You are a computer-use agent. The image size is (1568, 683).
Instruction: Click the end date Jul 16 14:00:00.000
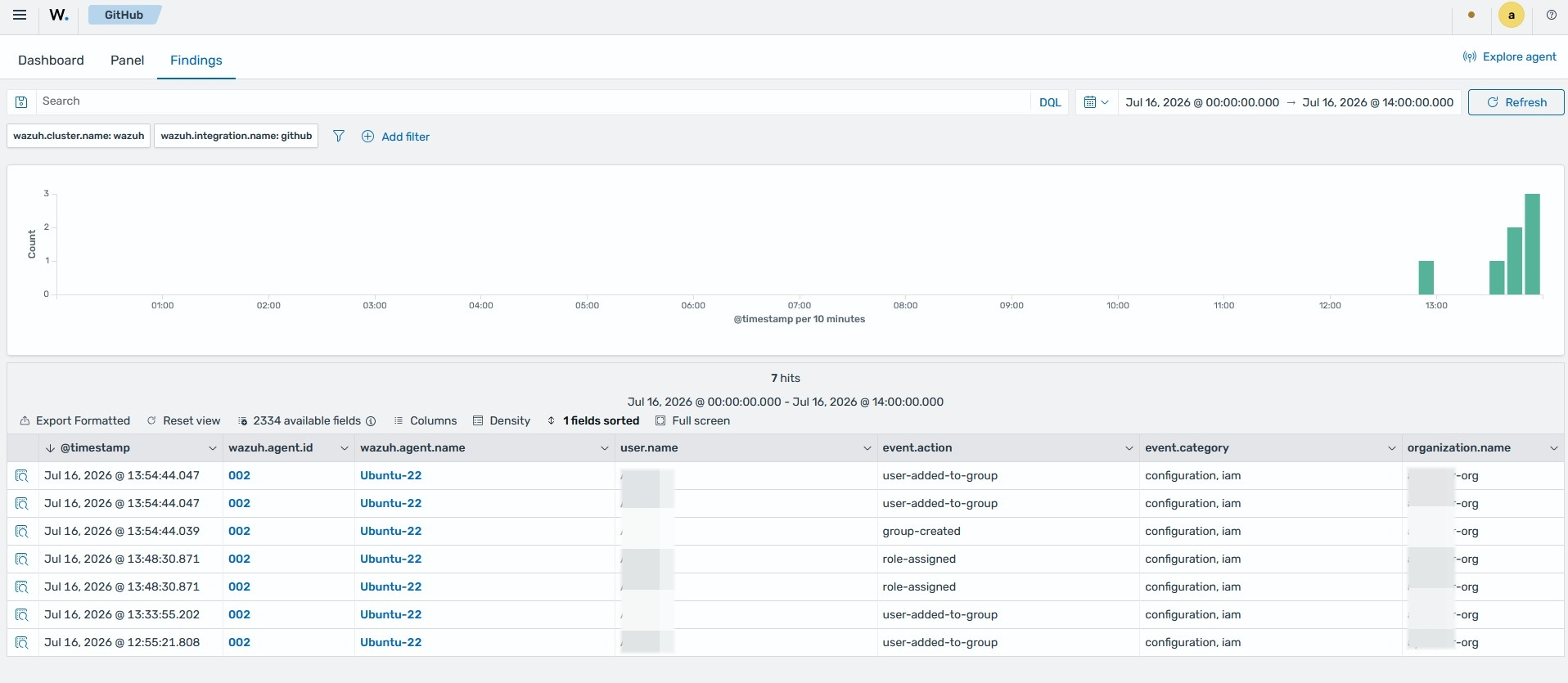pyautogui.click(x=1378, y=102)
